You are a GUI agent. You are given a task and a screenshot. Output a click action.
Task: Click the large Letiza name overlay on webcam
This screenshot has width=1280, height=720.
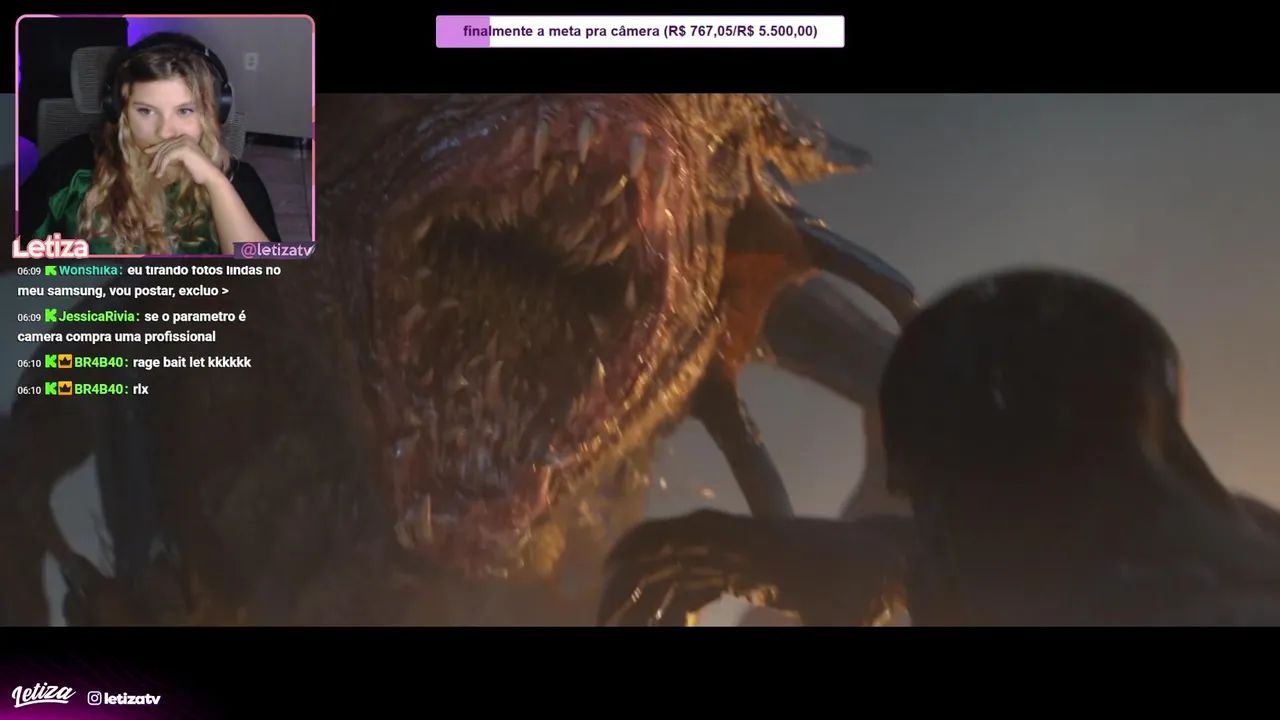coord(50,248)
